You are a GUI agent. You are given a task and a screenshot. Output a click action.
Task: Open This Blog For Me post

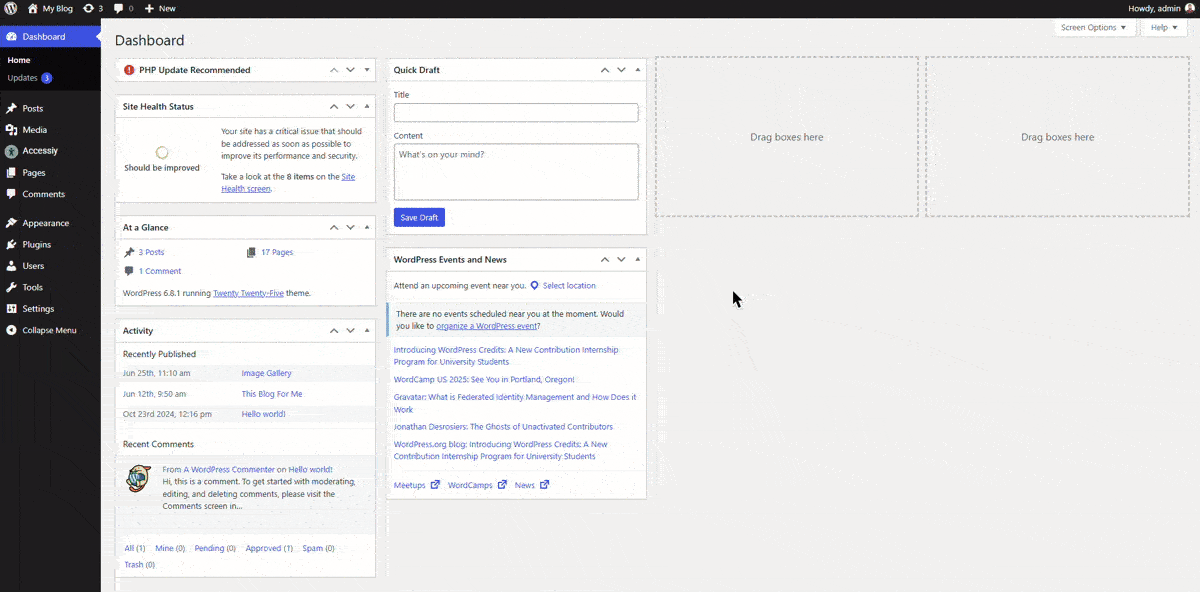coord(272,394)
